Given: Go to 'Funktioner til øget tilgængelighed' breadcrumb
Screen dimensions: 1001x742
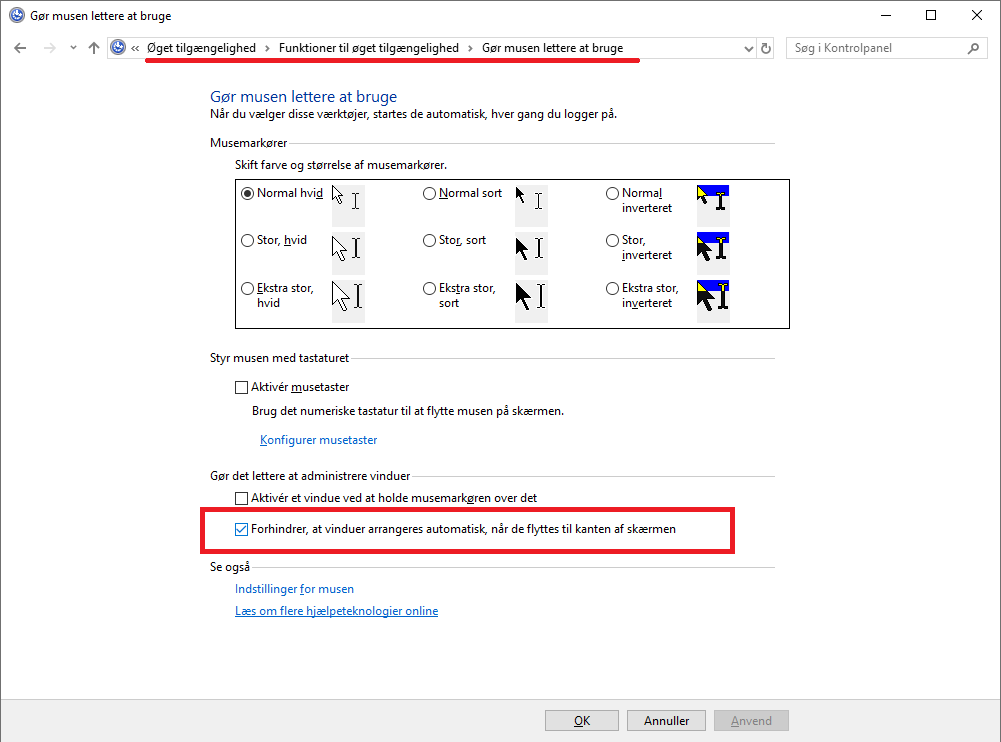Looking at the screenshot, I should [x=369, y=48].
